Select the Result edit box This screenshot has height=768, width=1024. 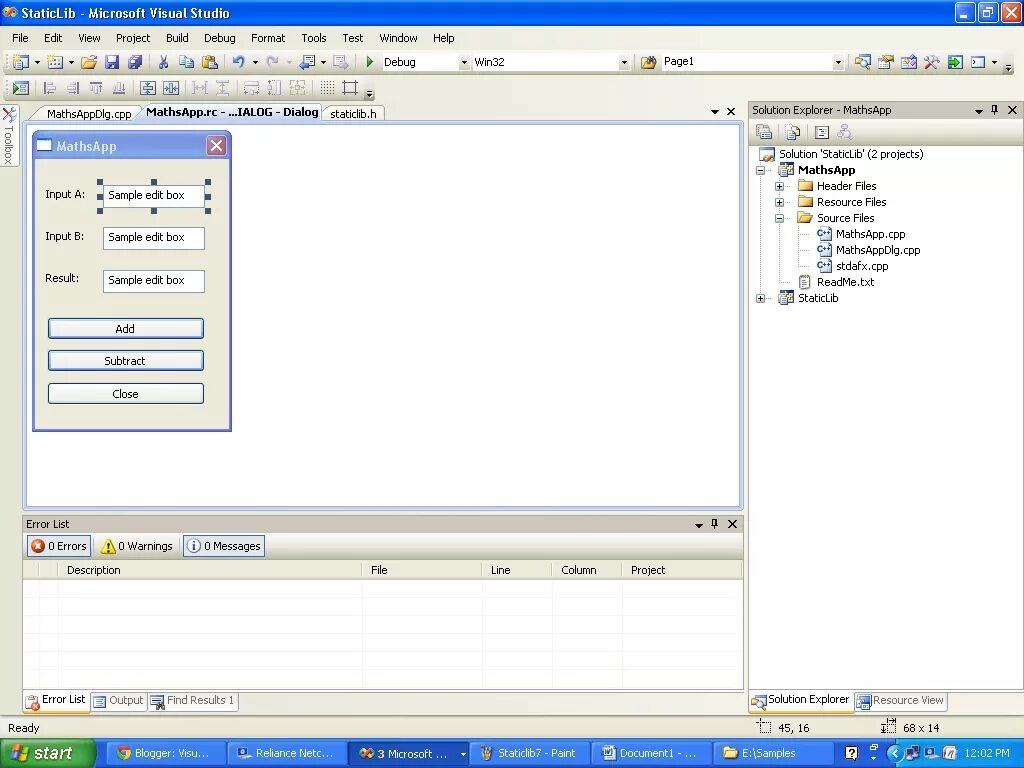(153, 281)
